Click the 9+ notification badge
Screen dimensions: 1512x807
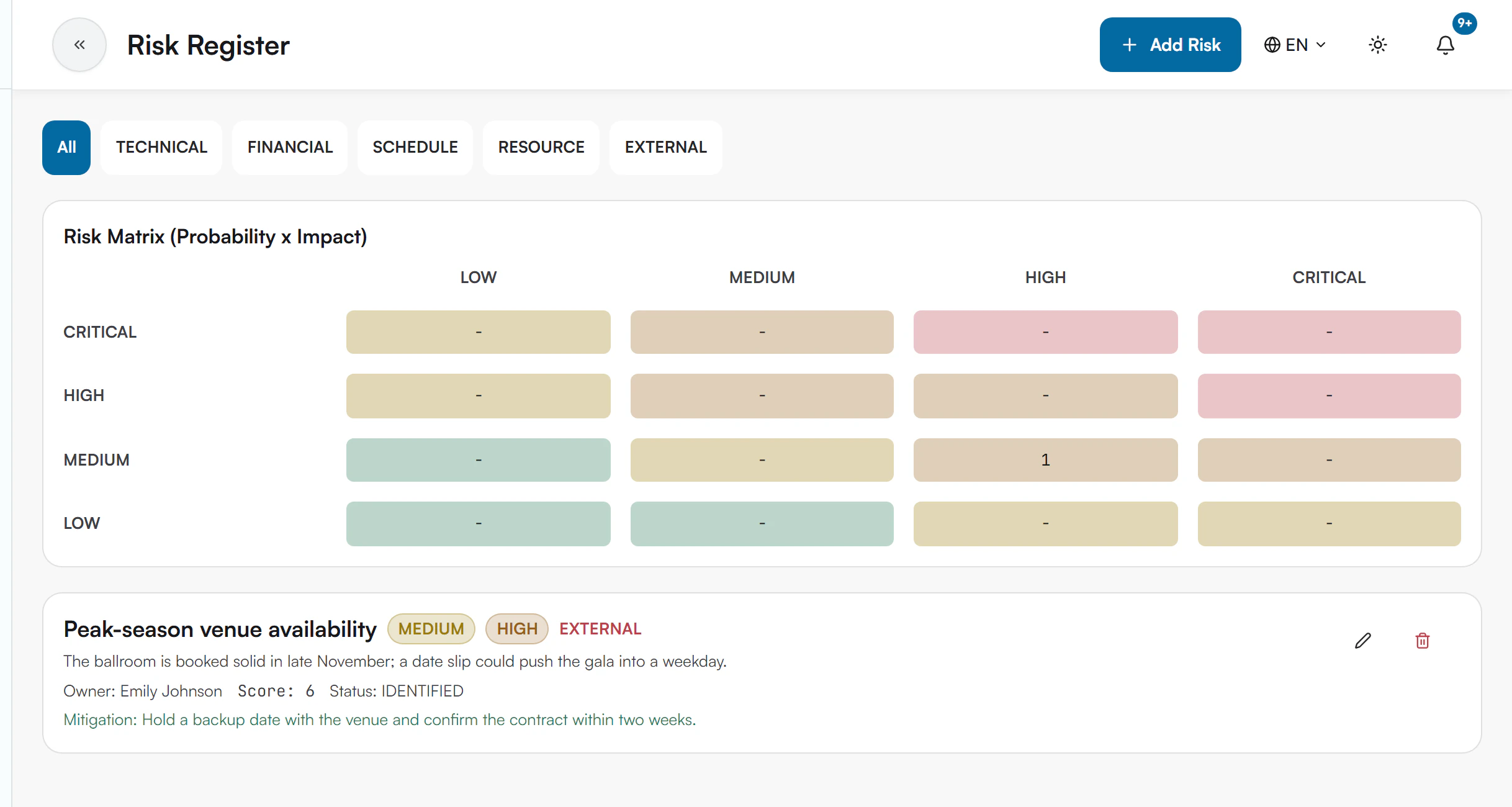tap(1465, 23)
